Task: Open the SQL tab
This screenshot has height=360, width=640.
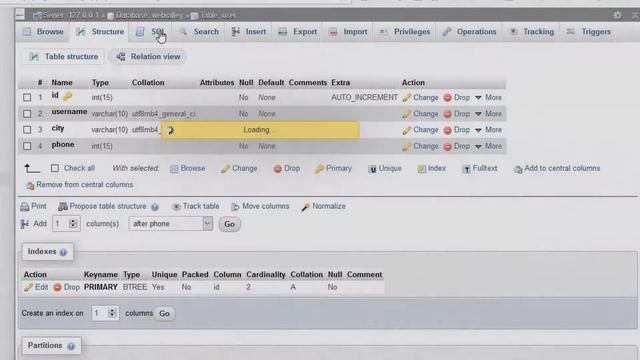Action: coord(151,32)
